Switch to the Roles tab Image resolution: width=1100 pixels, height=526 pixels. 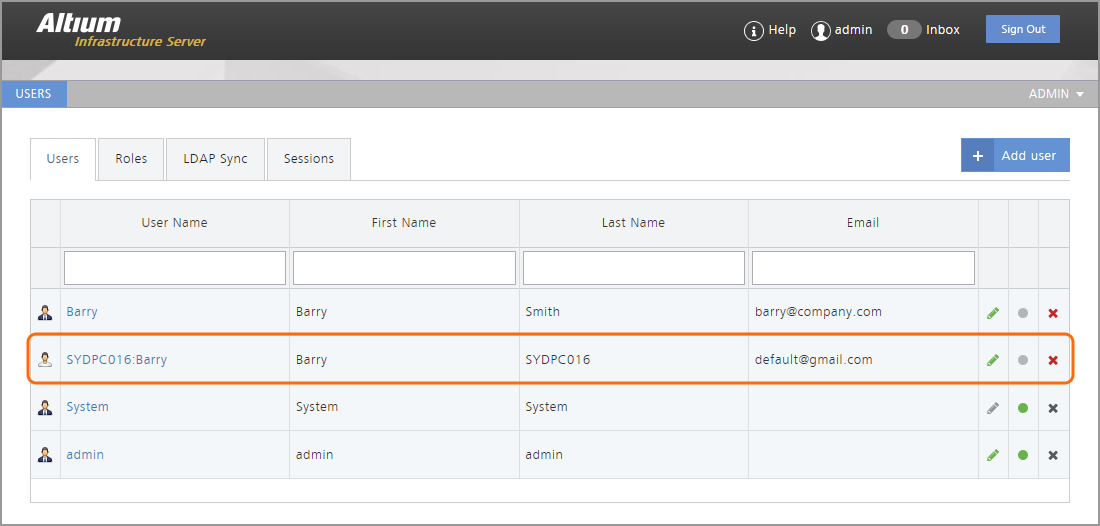tap(131, 159)
